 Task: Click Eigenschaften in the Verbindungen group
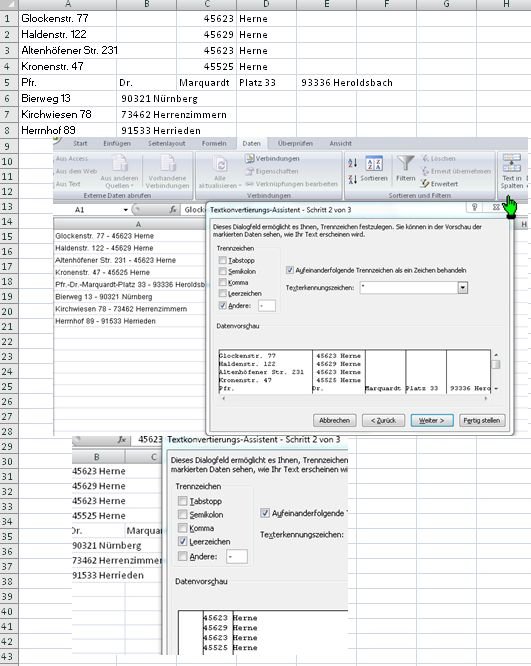tap(272, 171)
